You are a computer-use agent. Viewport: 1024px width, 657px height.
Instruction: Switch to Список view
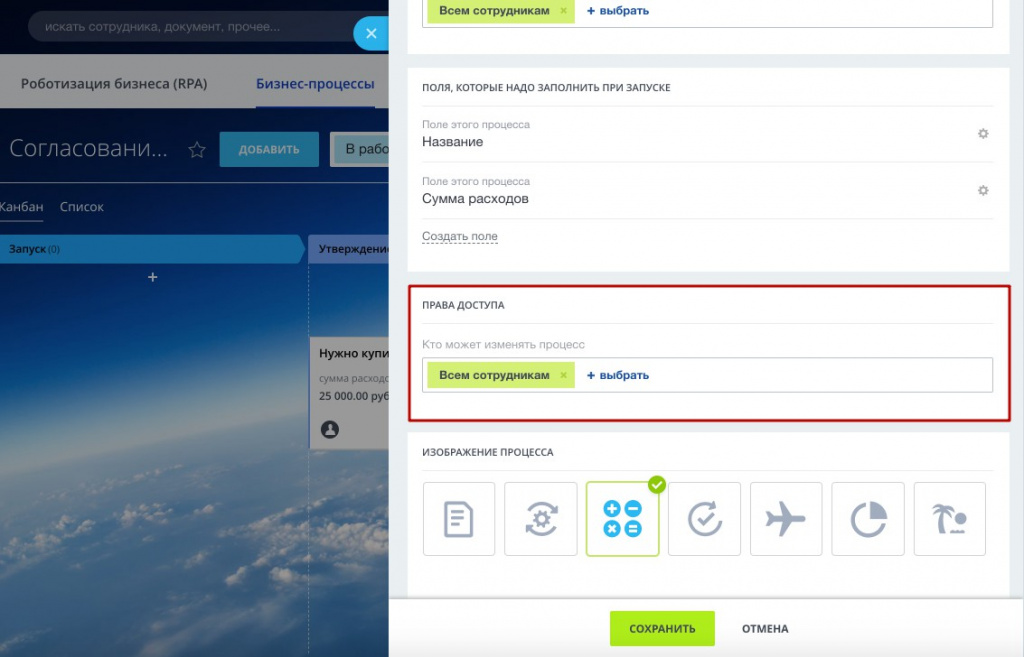[82, 207]
